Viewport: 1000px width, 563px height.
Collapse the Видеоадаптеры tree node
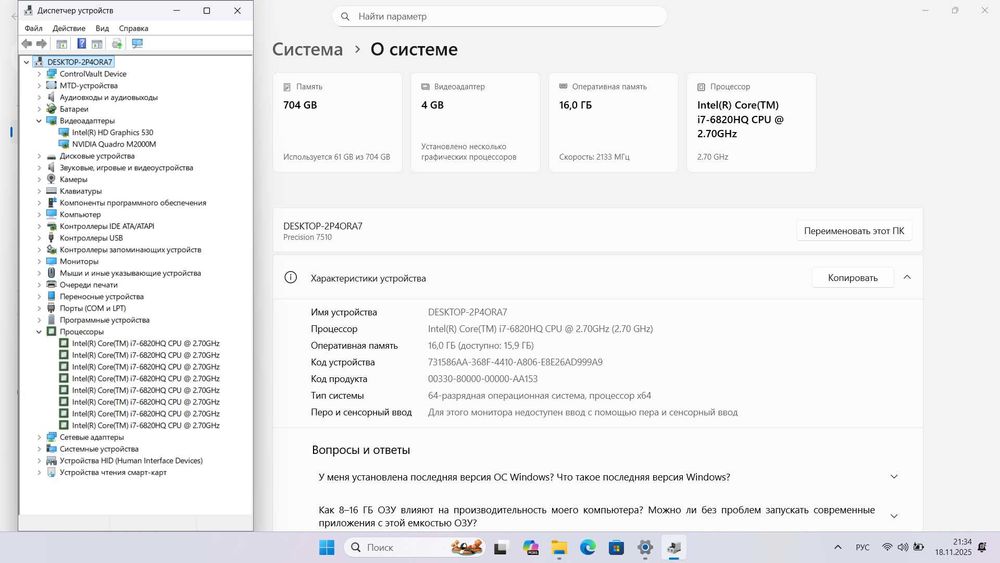[39, 121]
